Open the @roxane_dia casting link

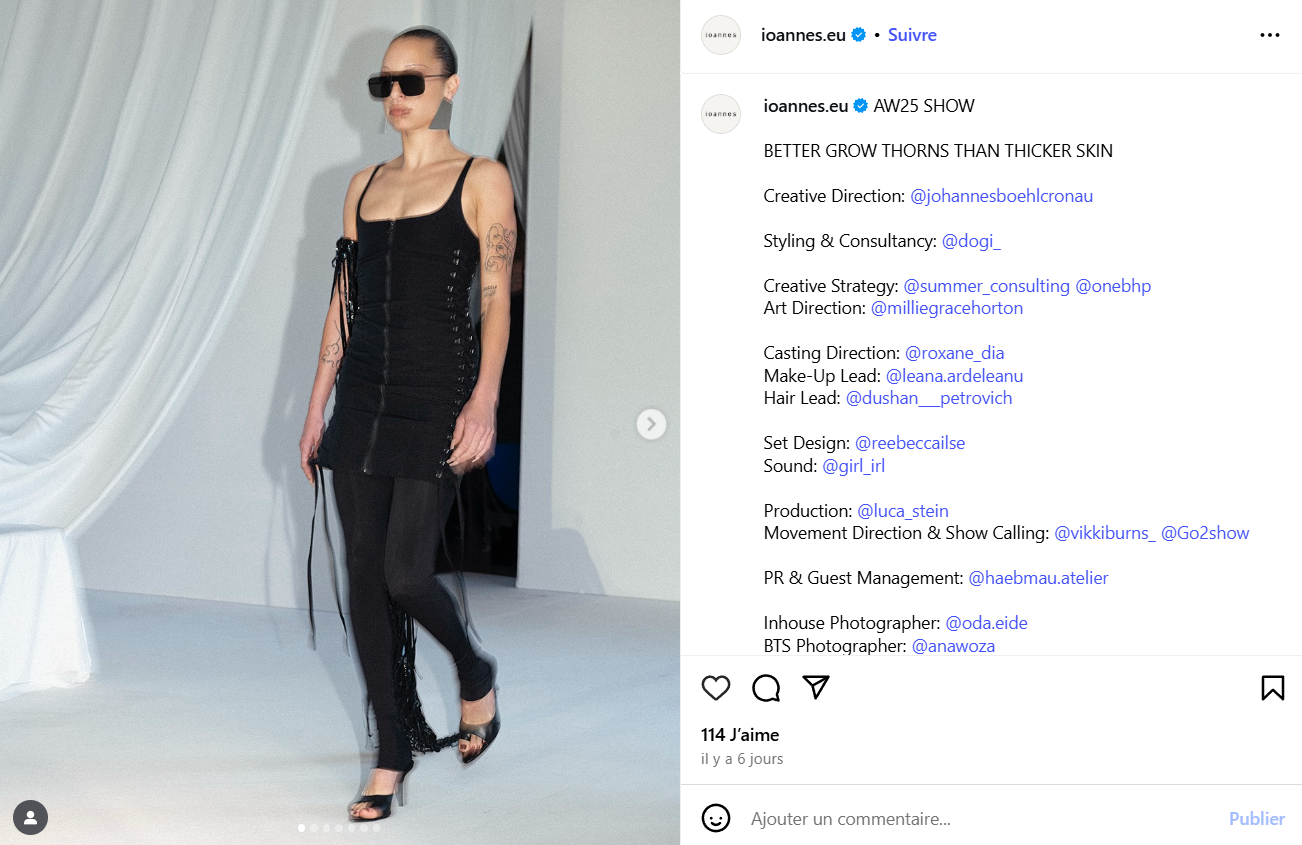coord(955,353)
